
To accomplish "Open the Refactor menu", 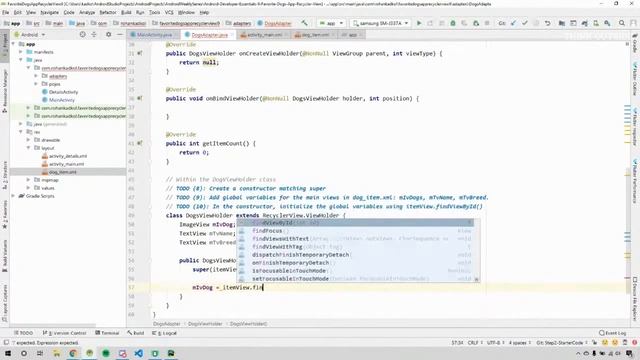I will [108, 12].
